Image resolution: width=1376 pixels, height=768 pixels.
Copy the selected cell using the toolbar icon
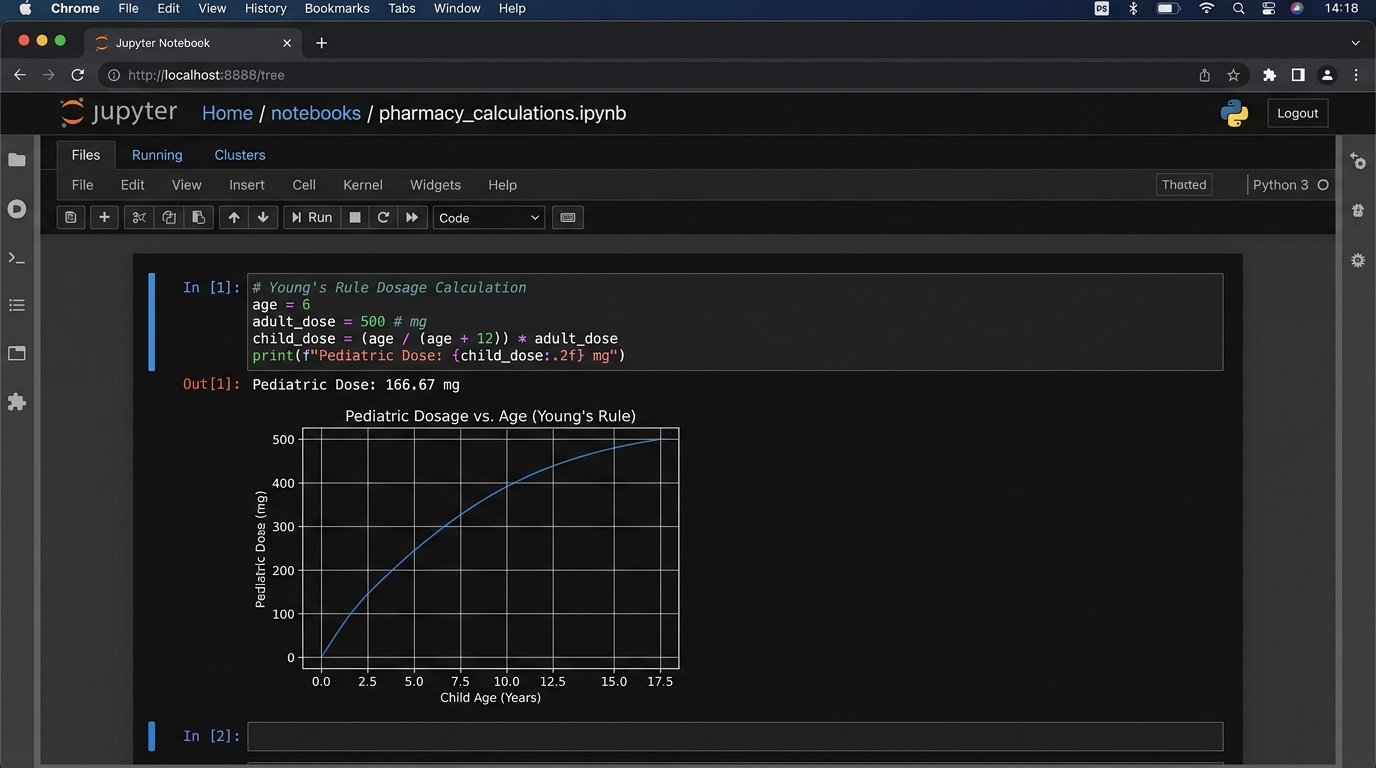(x=168, y=217)
